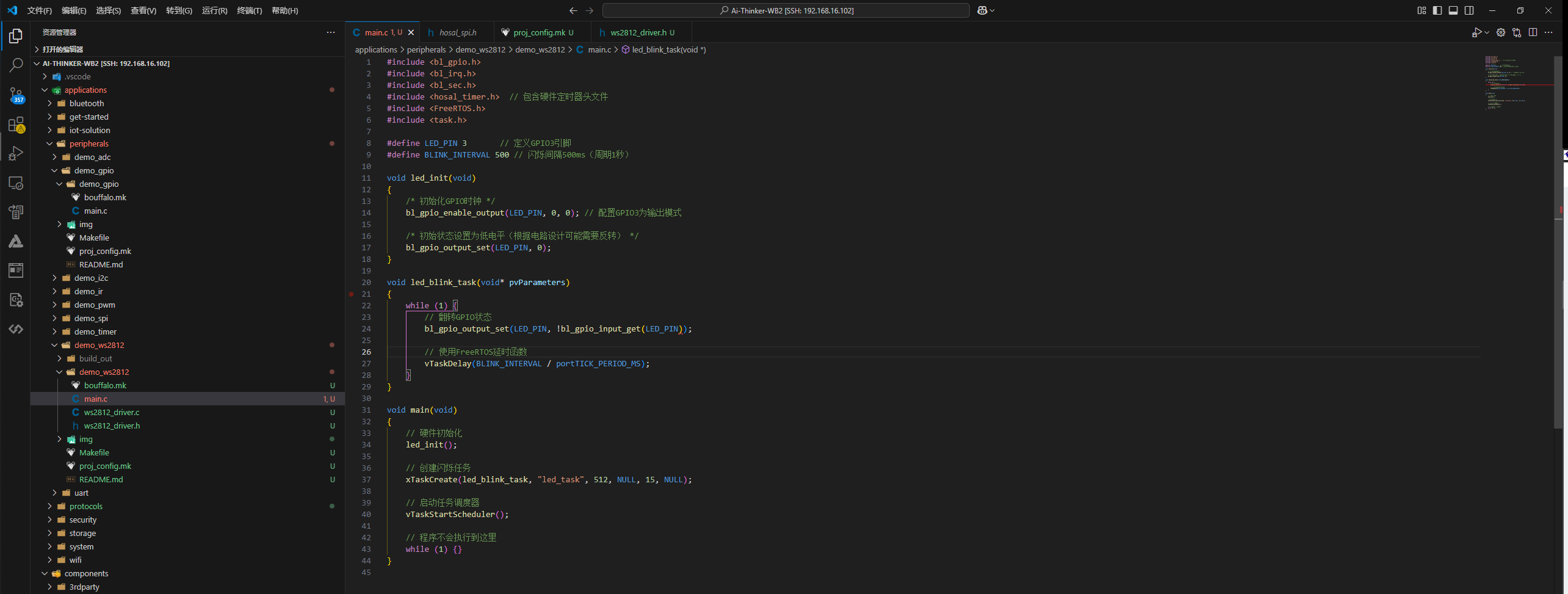Open the 文件(F) menu

[x=40, y=10]
